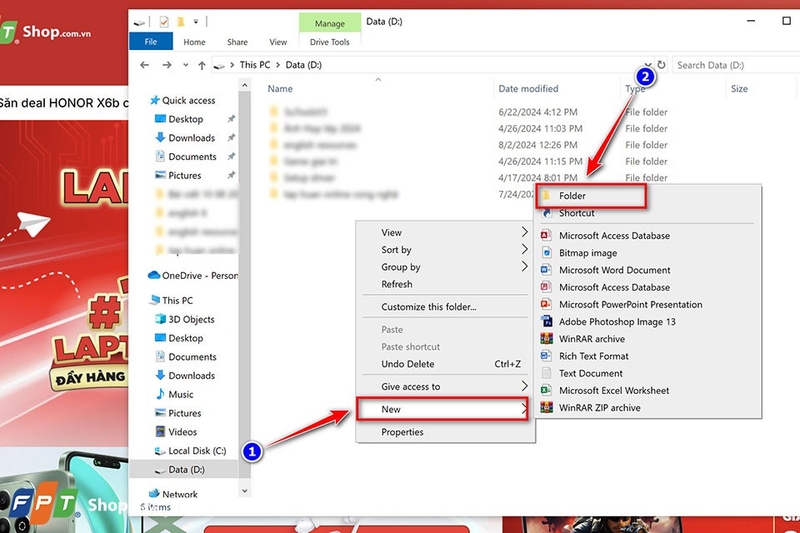
Task: Expand the Group by submenu
Action: (445, 267)
